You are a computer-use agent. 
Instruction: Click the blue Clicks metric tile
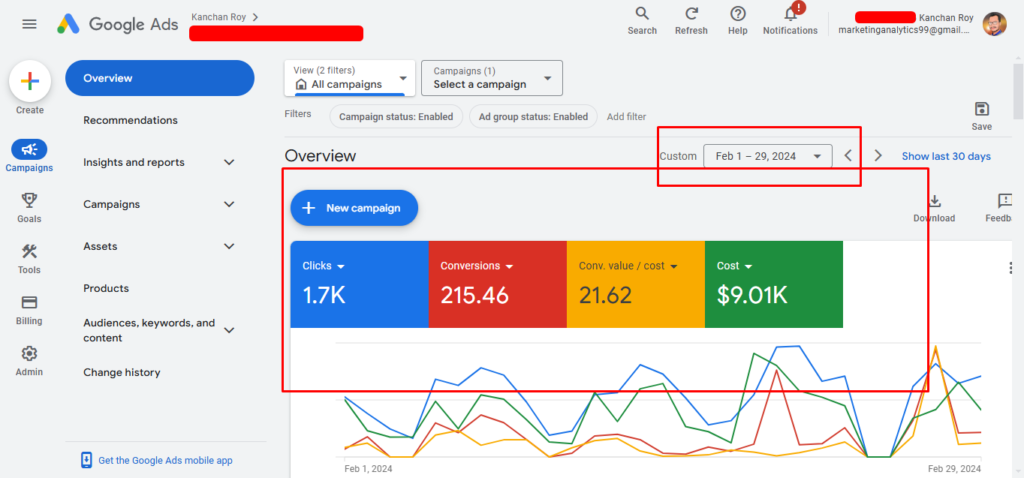coord(360,284)
